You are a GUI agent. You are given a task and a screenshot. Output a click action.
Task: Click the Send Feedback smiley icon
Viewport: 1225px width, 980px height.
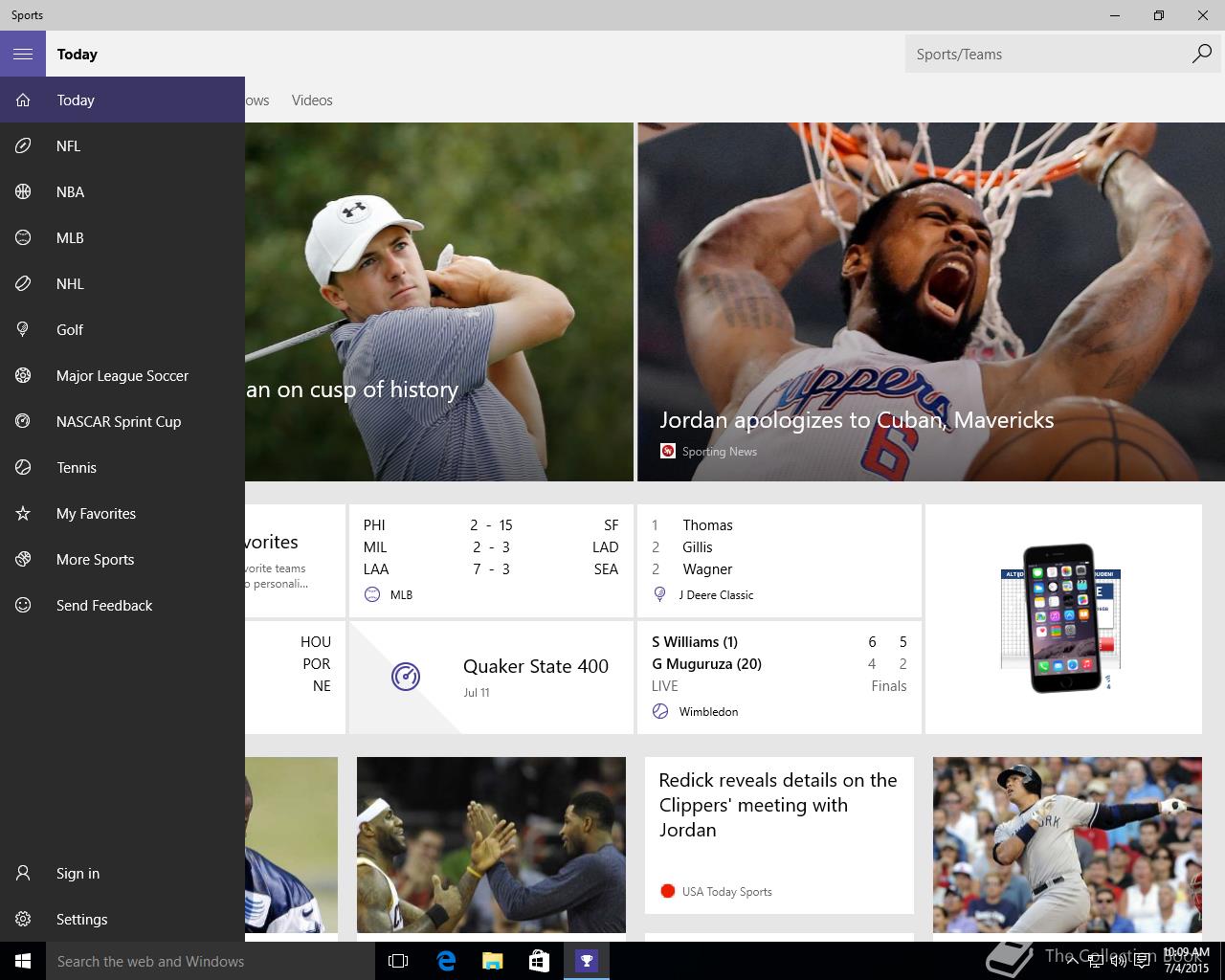23,605
